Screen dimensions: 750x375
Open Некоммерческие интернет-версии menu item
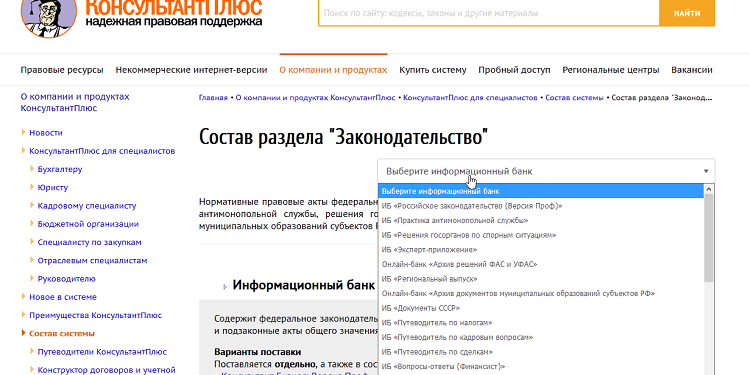click(191, 70)
